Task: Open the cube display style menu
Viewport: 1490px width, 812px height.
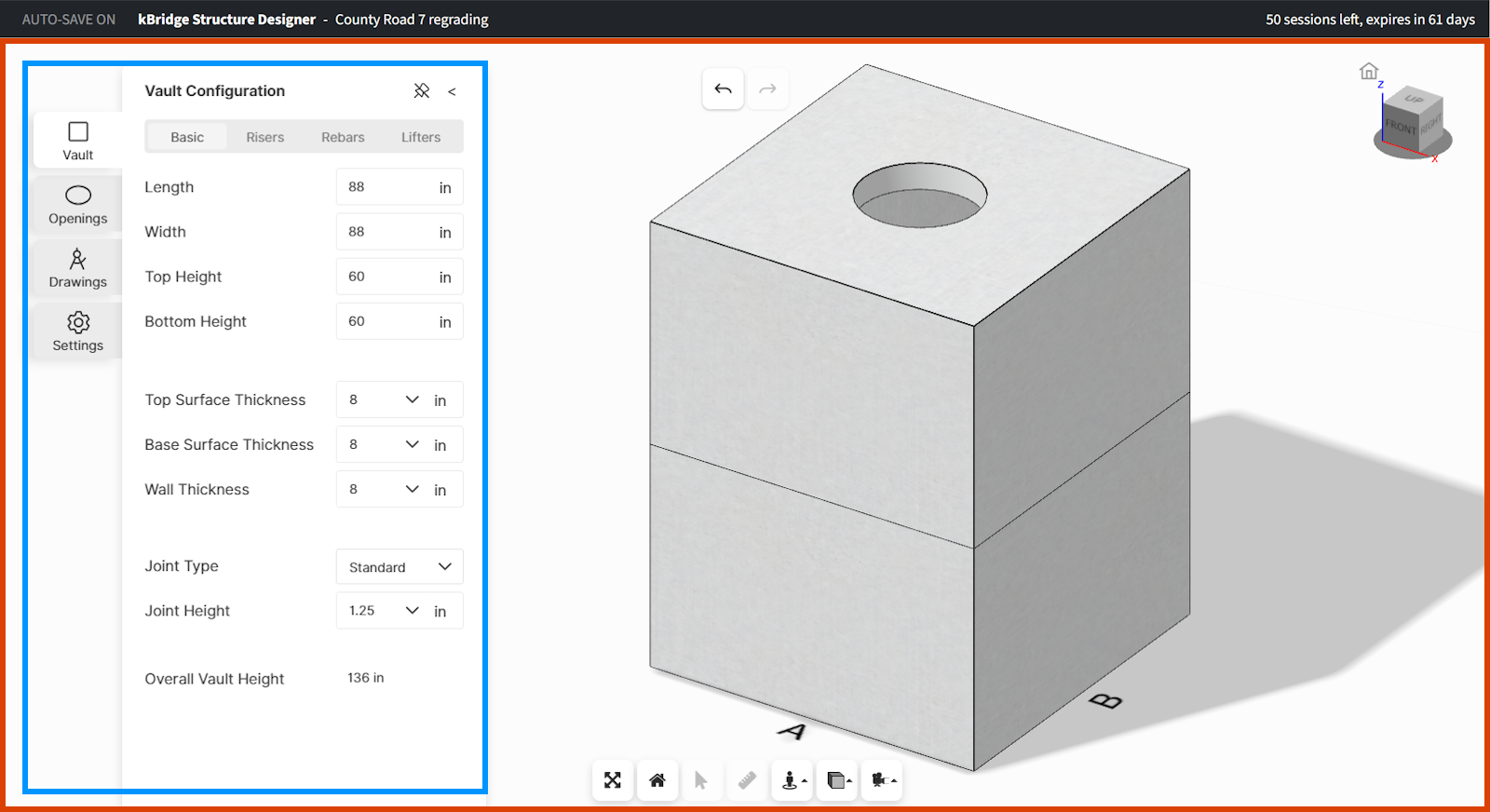Action: pyautogui.click(x=838, y=780)
